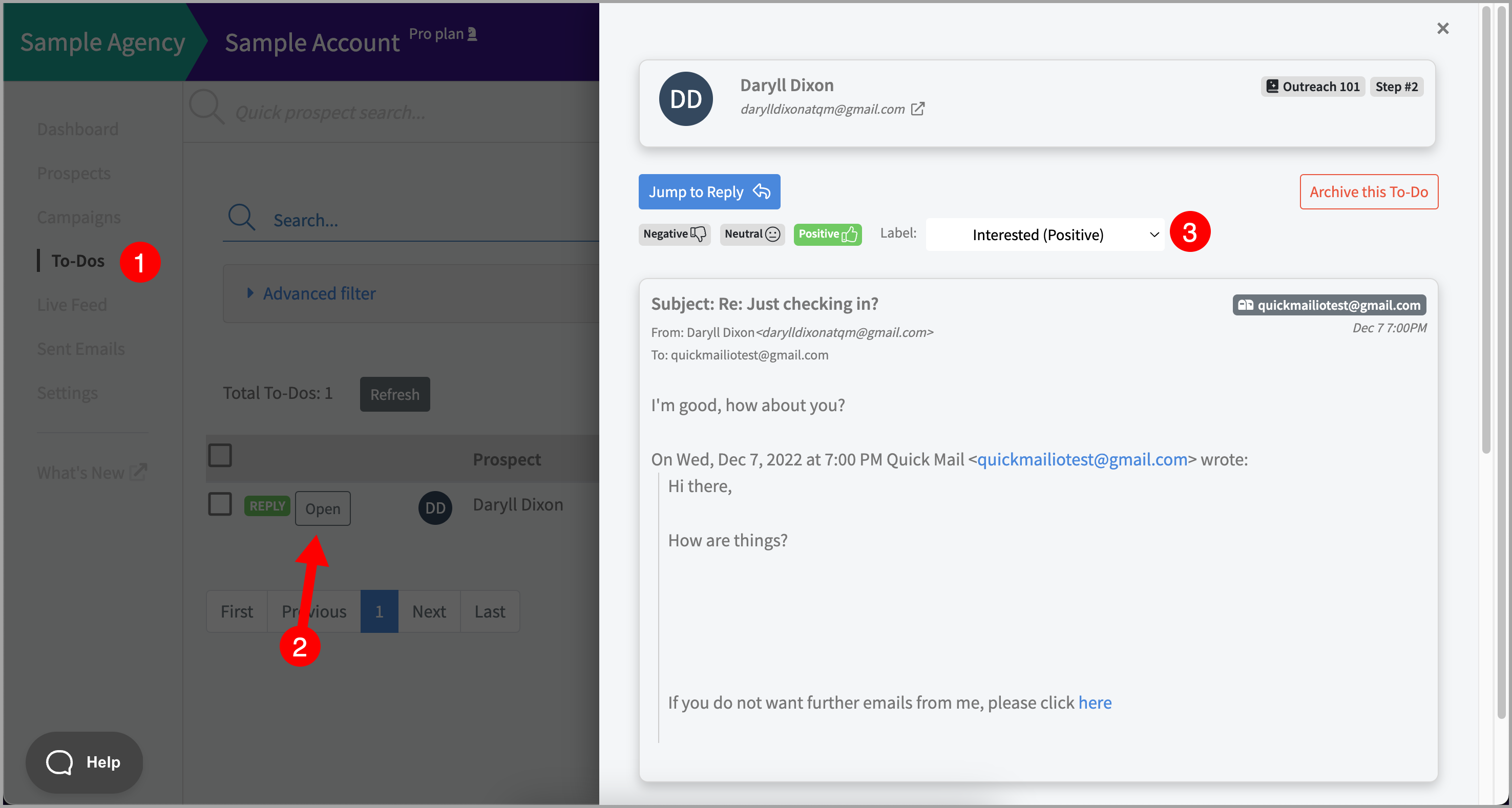Click the DD avatar in the prospect row
Image resolution: width=1512 pixels, height=808 pixels.
pyautogui.click(x=435, y=507)
